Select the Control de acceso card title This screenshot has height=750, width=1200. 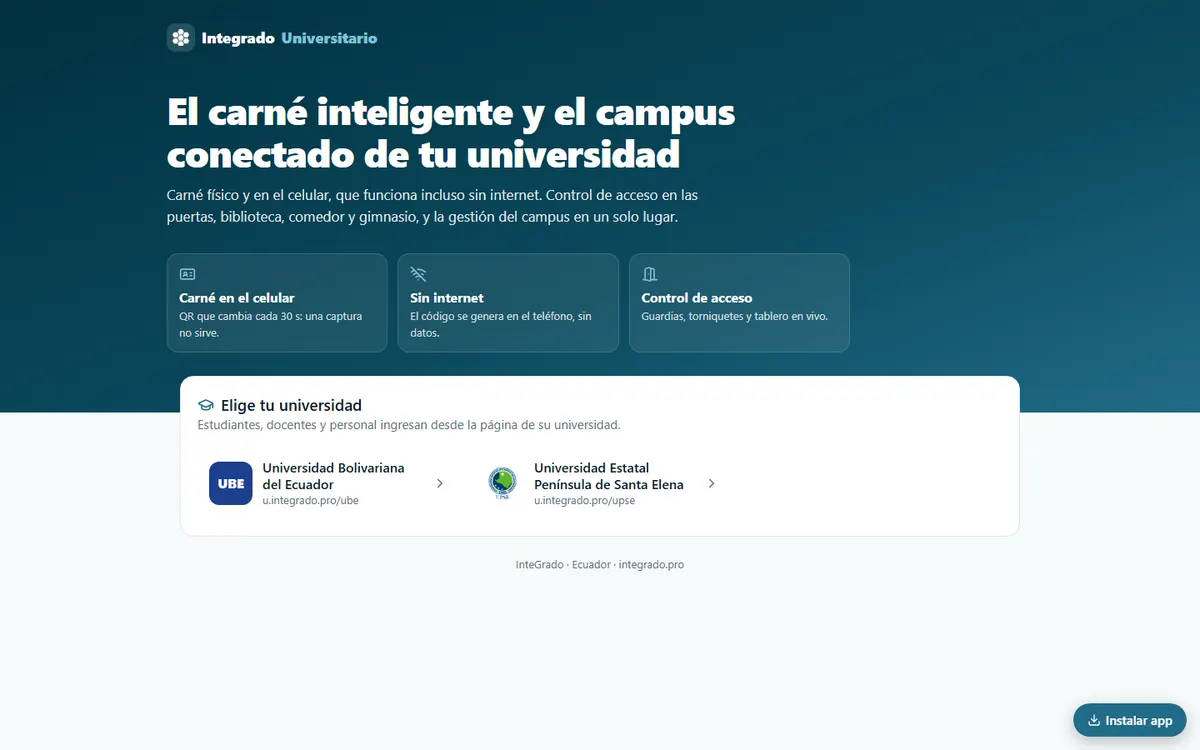697,298
